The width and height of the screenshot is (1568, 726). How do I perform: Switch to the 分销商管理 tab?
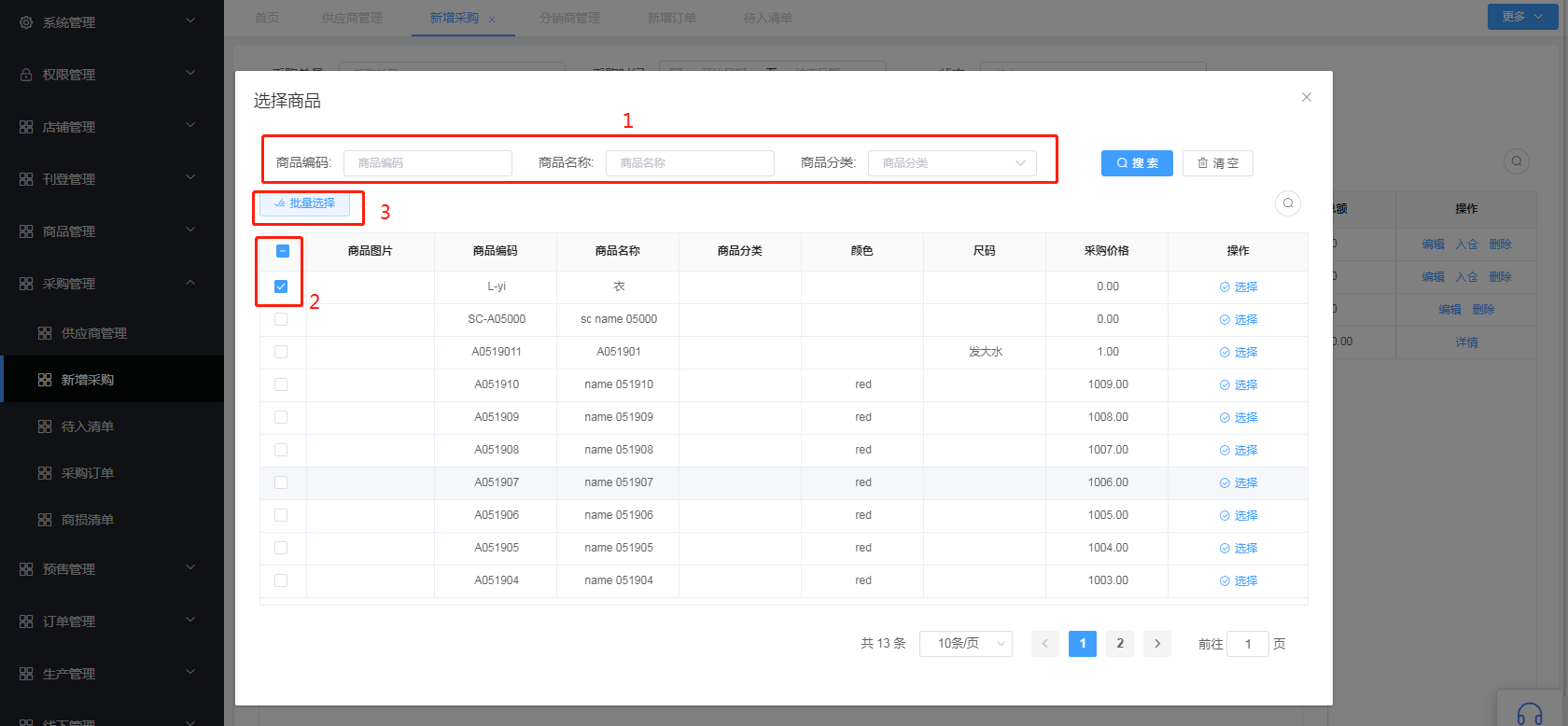point(569,18)
